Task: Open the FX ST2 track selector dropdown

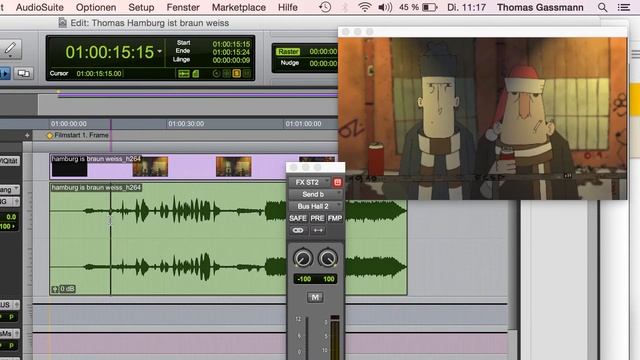Action: pos(309,182)
